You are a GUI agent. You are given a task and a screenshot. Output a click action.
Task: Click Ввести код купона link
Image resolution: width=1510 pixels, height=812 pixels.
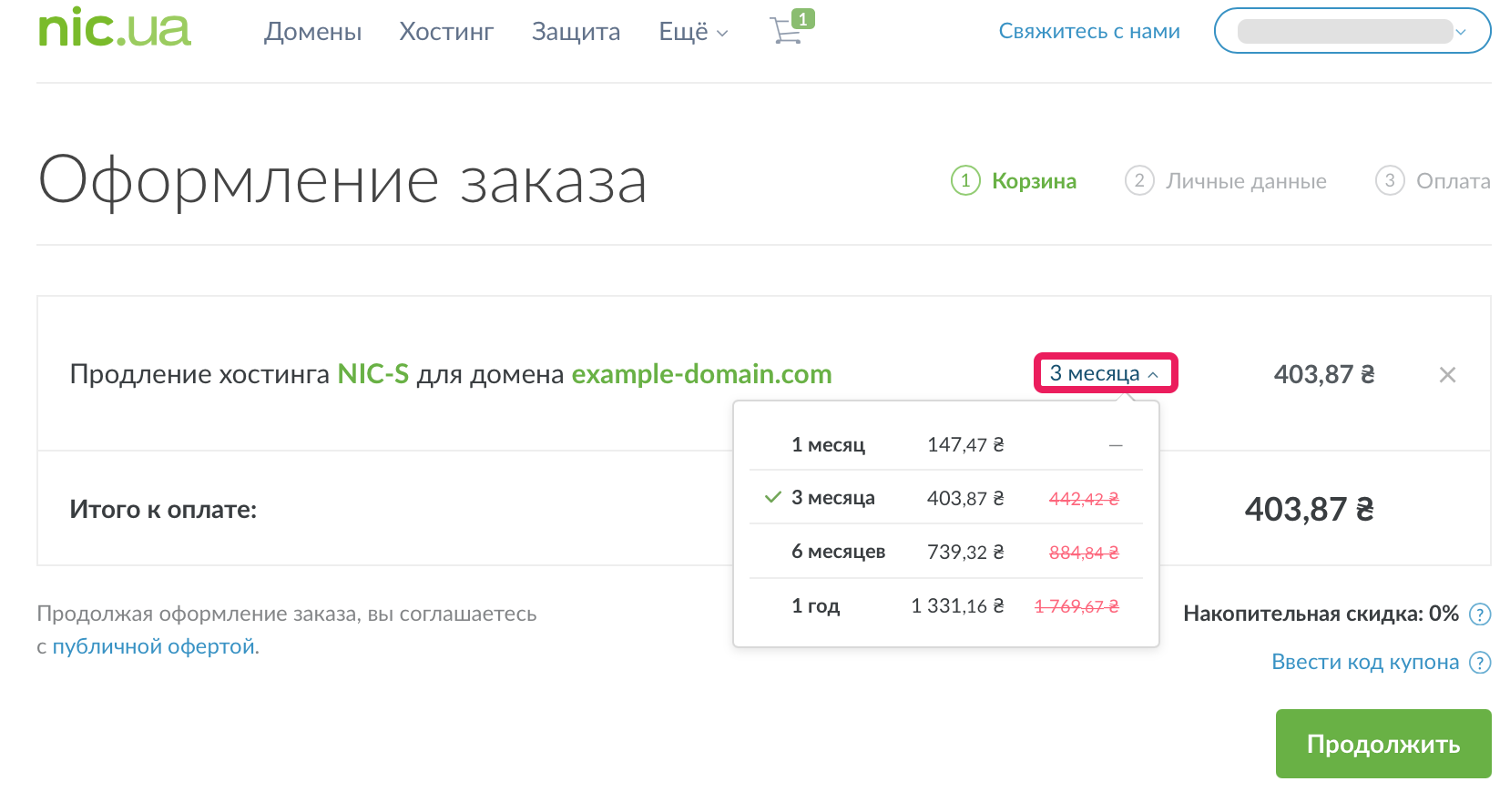(1365, 662)
